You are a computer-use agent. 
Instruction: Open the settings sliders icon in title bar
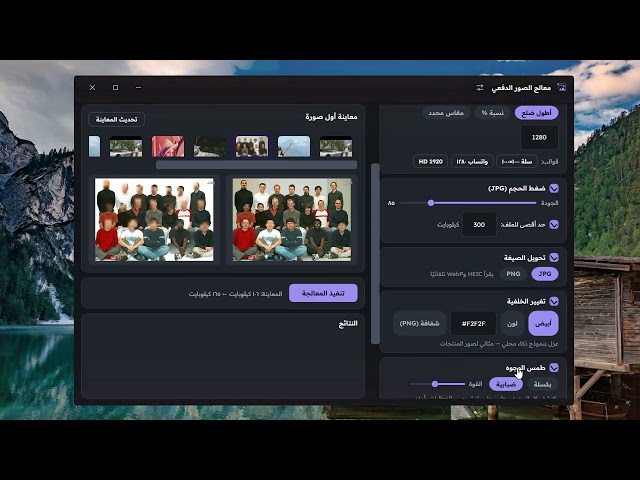[x=480, y=88]
